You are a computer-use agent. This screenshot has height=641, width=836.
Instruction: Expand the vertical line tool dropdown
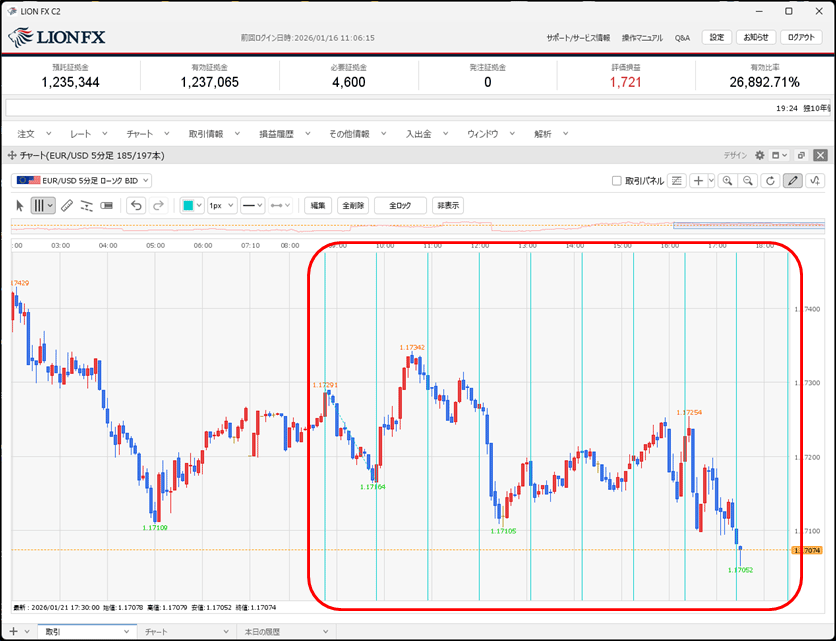point(50,205)
